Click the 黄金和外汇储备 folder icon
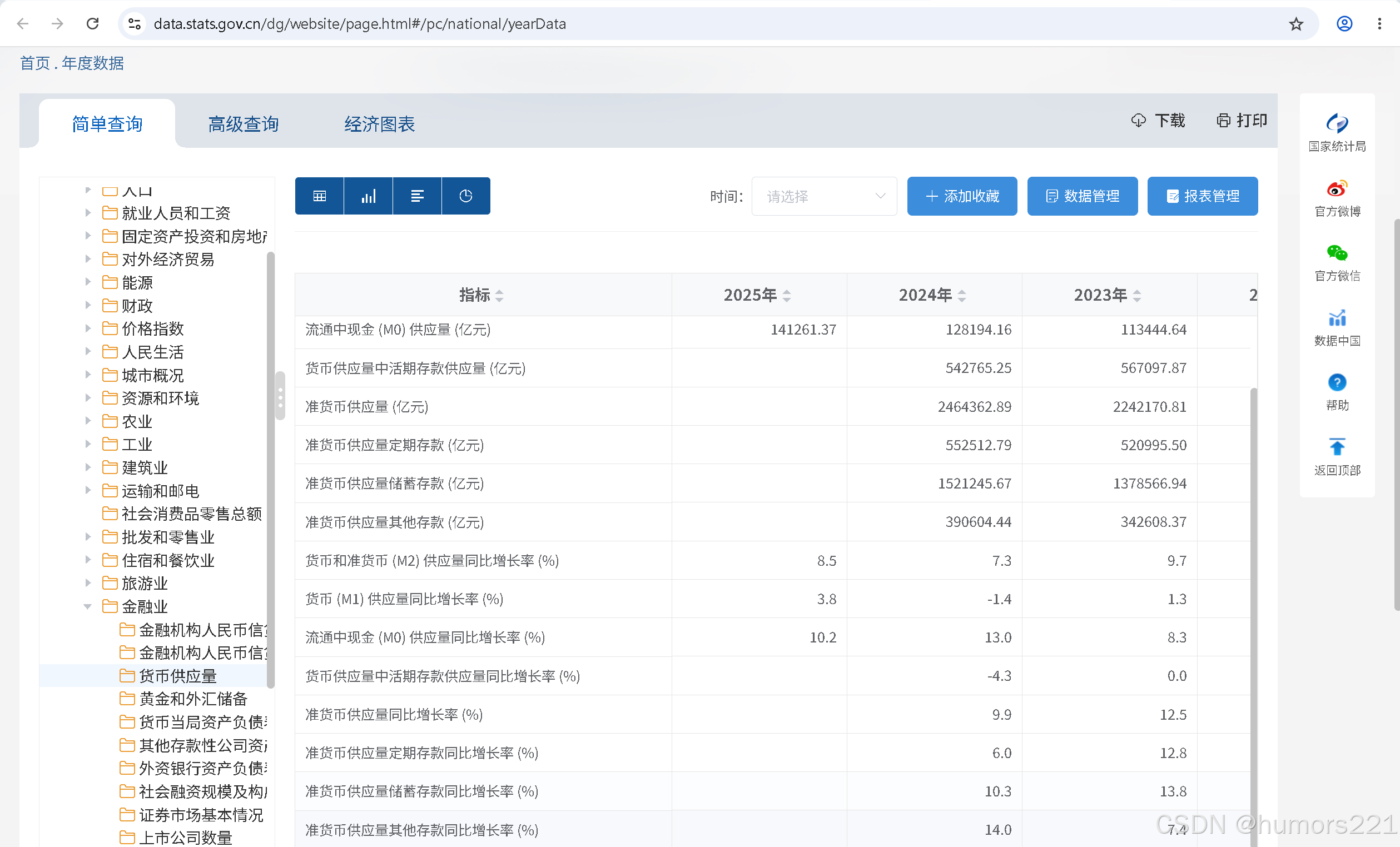Screen dimensions: 1400x847 tap(127, 698)
